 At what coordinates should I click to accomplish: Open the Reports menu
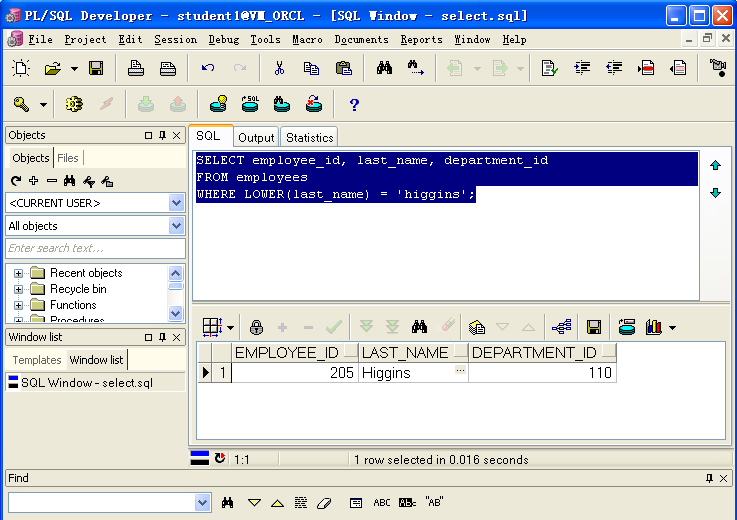pyautogui.click(x=421, y=39)
